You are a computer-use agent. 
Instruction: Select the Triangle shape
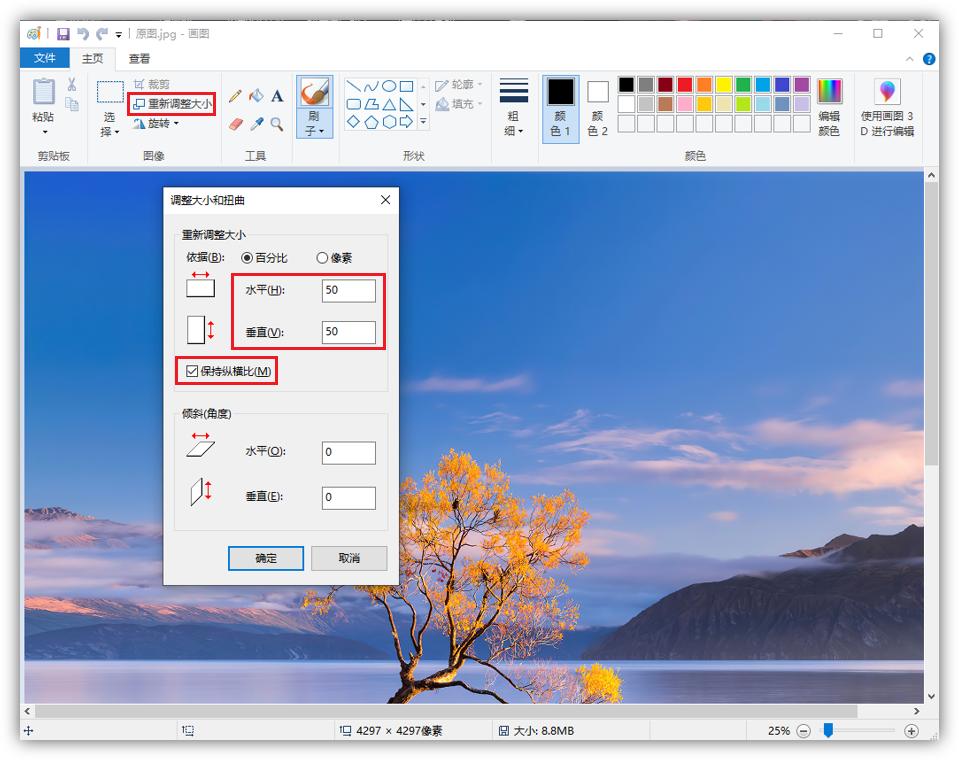(389, 104)
